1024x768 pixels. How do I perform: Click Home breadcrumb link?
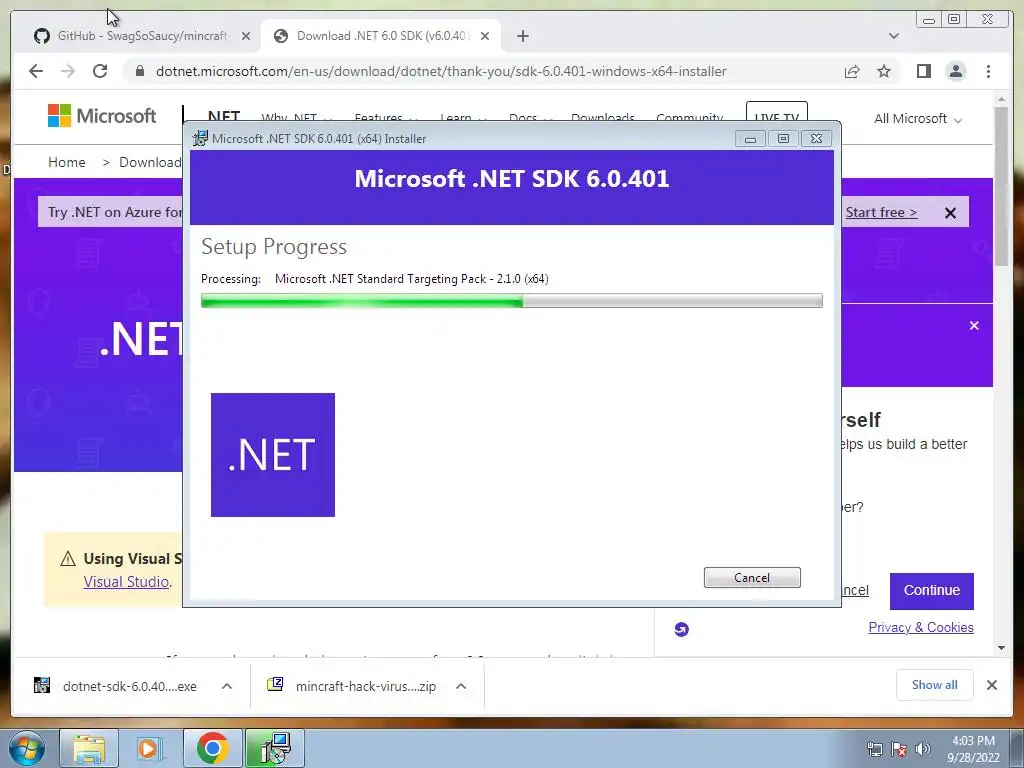(x=67, y=162)
